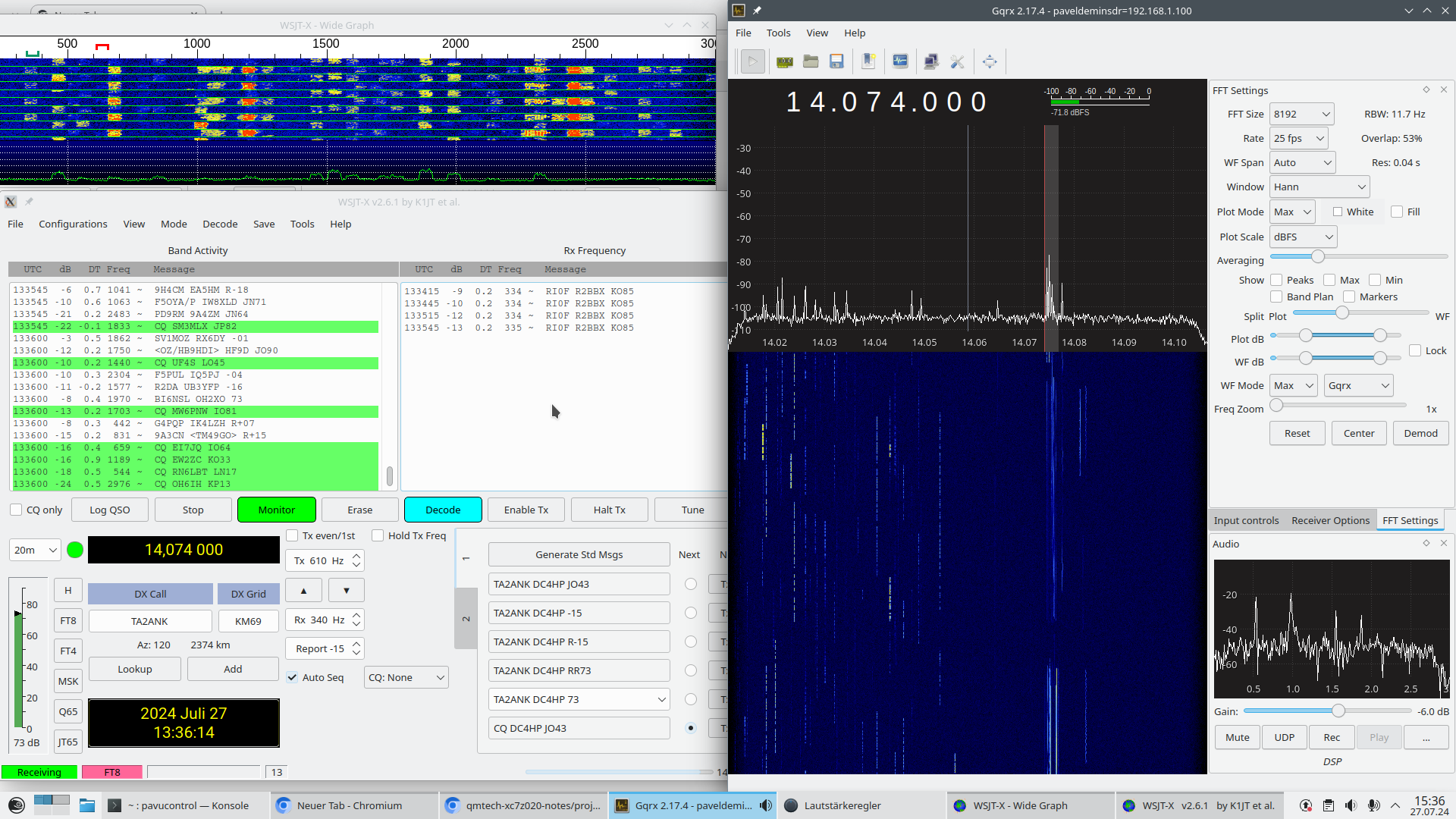Enable the CQ only checkbox

(16, 510)
